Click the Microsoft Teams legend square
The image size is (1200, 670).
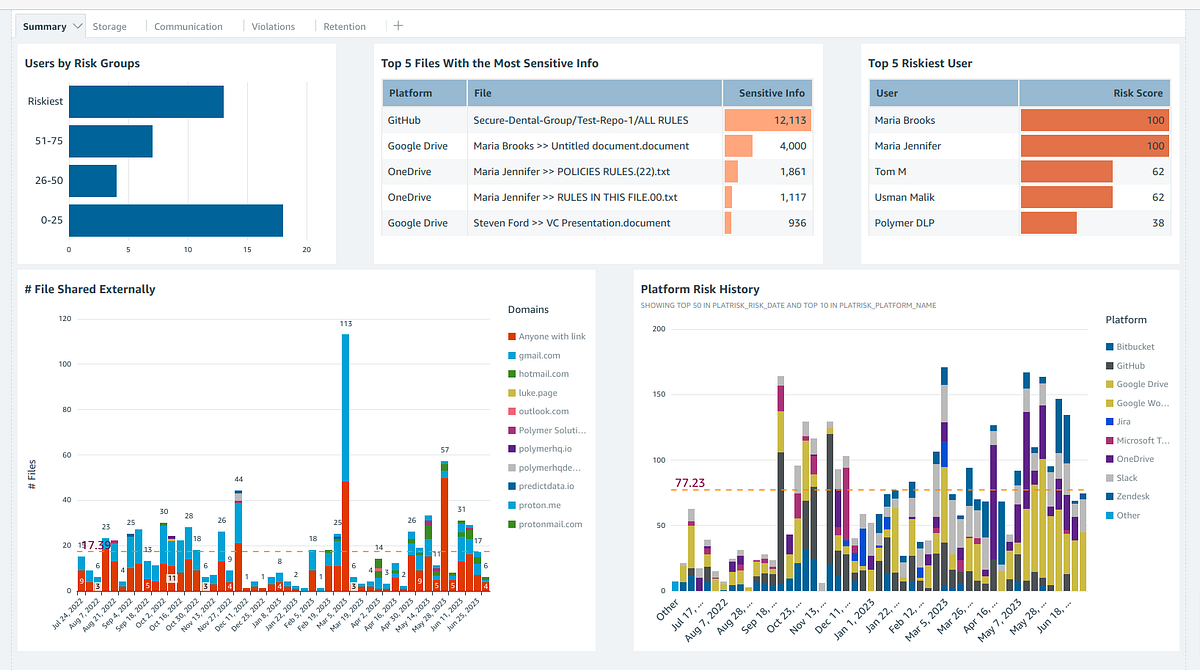click(1112, 441)
